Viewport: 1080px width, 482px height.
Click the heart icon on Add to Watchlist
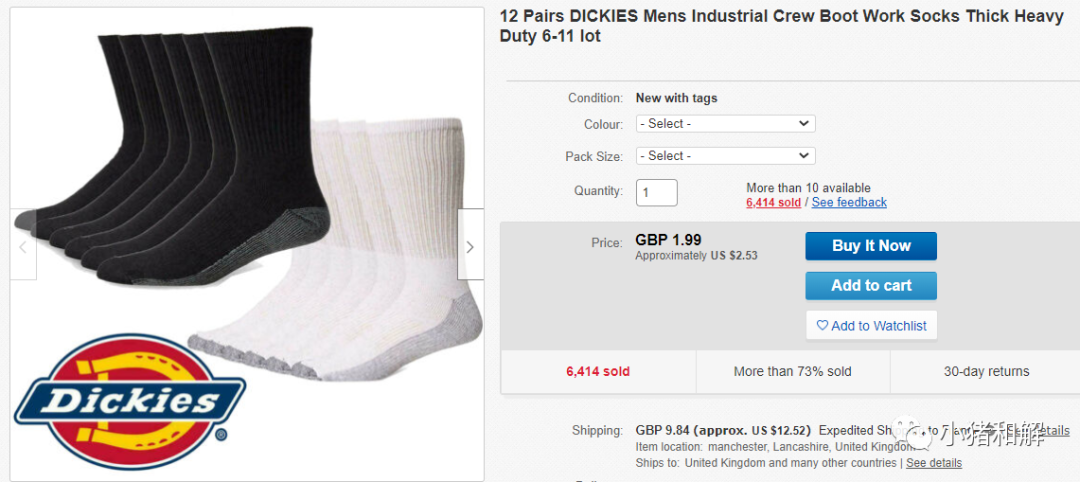coord(822,325)
